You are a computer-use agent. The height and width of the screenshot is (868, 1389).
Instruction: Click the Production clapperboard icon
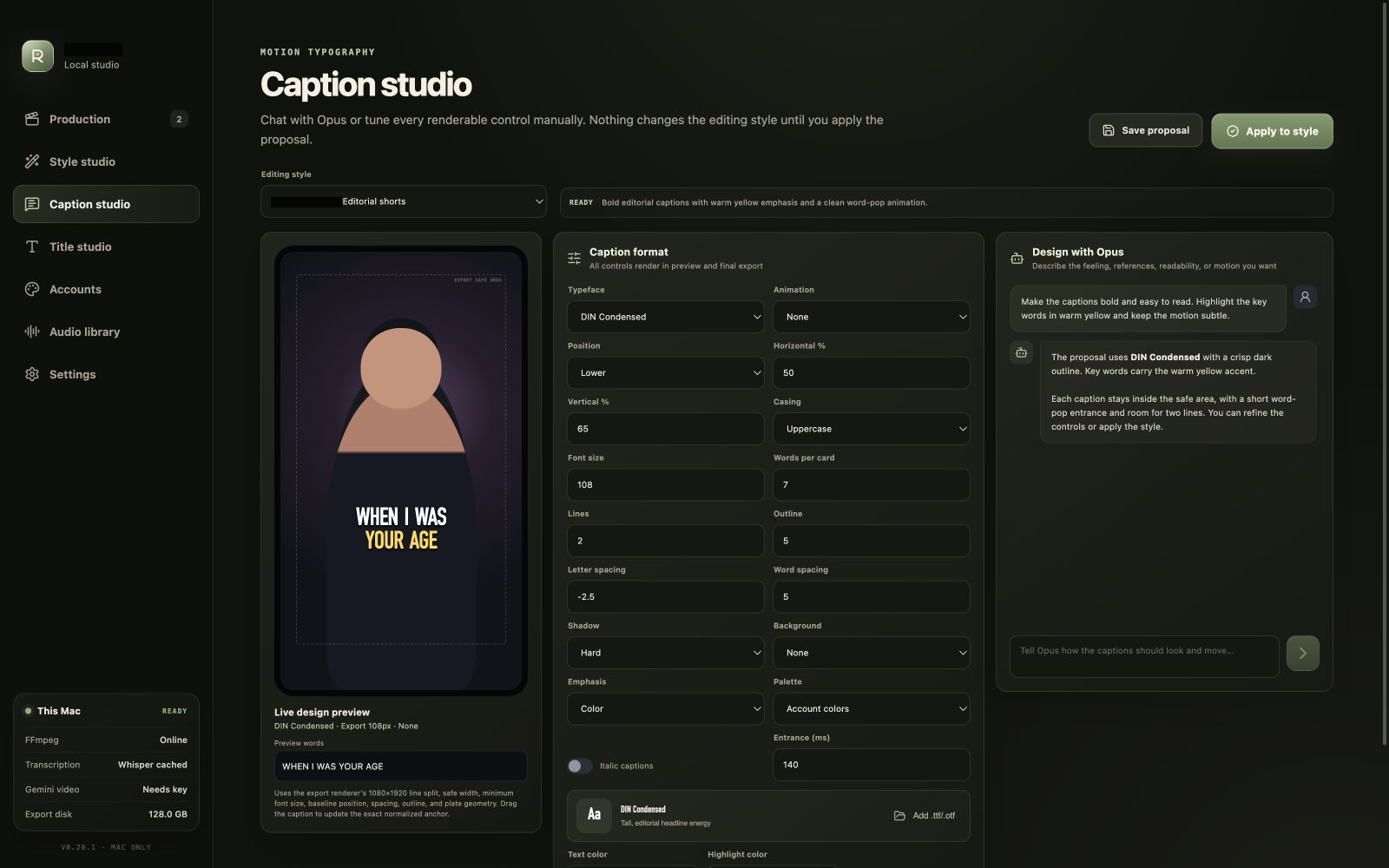coord(32,119)
